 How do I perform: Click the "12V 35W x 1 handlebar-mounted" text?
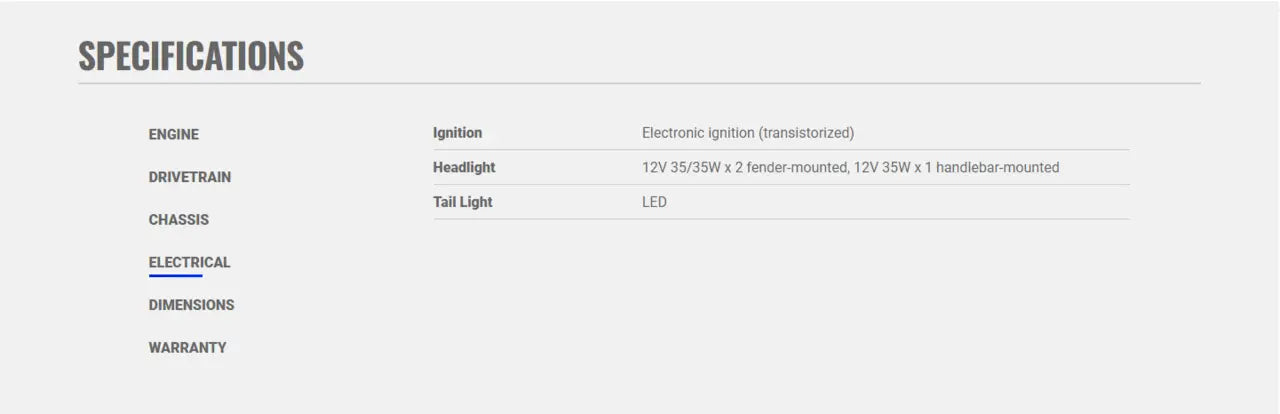pyautogui.click(x=957, y=167)
